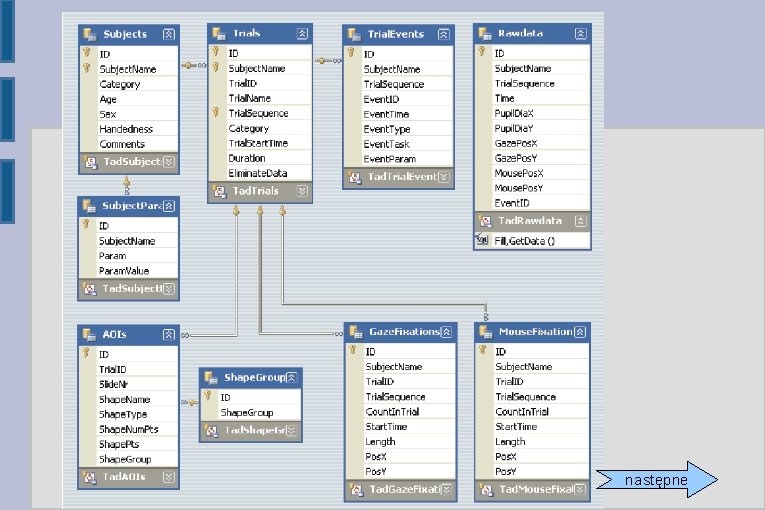The height and width of the screenshot is (510, 765).
Task: Click the key icon beside Trials TrialSequence
Action: tap(216, 113)
